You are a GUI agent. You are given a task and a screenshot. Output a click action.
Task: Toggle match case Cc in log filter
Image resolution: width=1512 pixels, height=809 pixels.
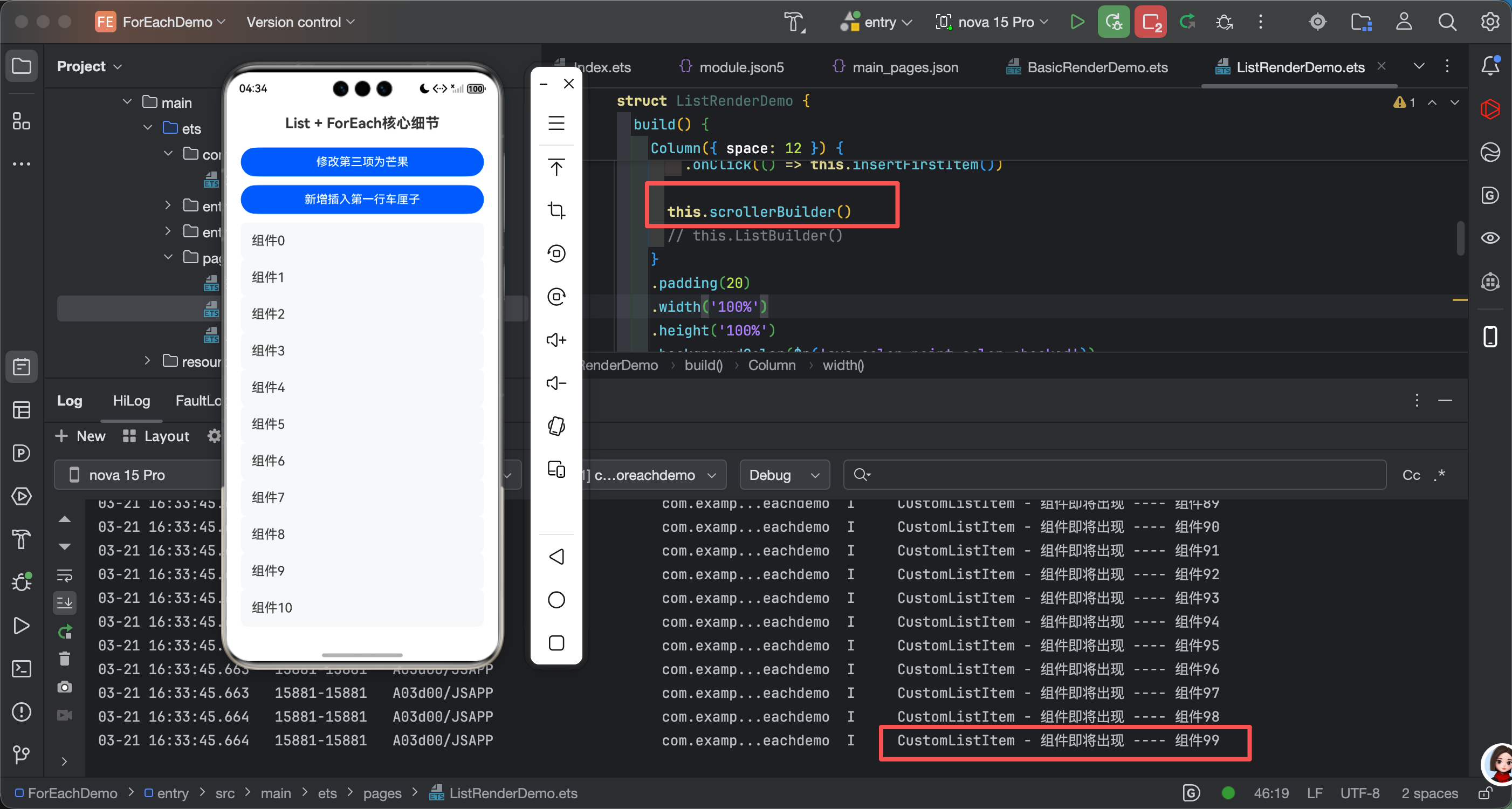click(x=1411, y=475)
